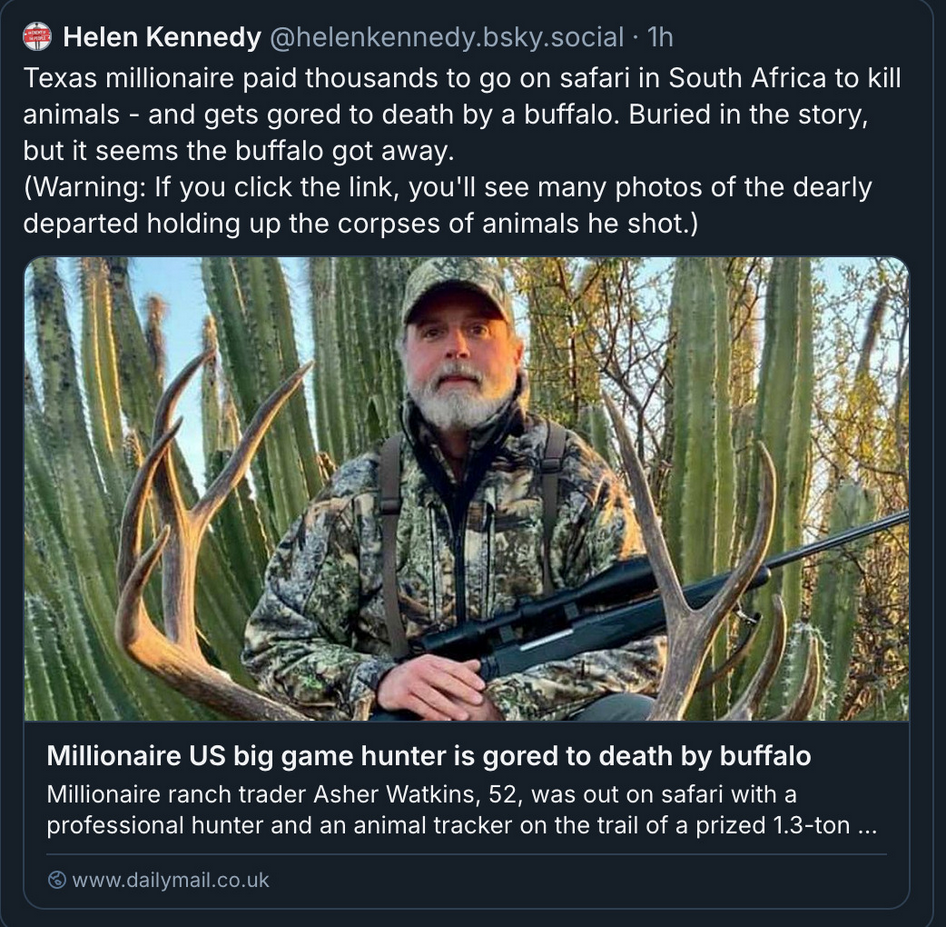Click Helen Kennedy's round profile avatar
The image size is (946, 927).
pos(37,37)
